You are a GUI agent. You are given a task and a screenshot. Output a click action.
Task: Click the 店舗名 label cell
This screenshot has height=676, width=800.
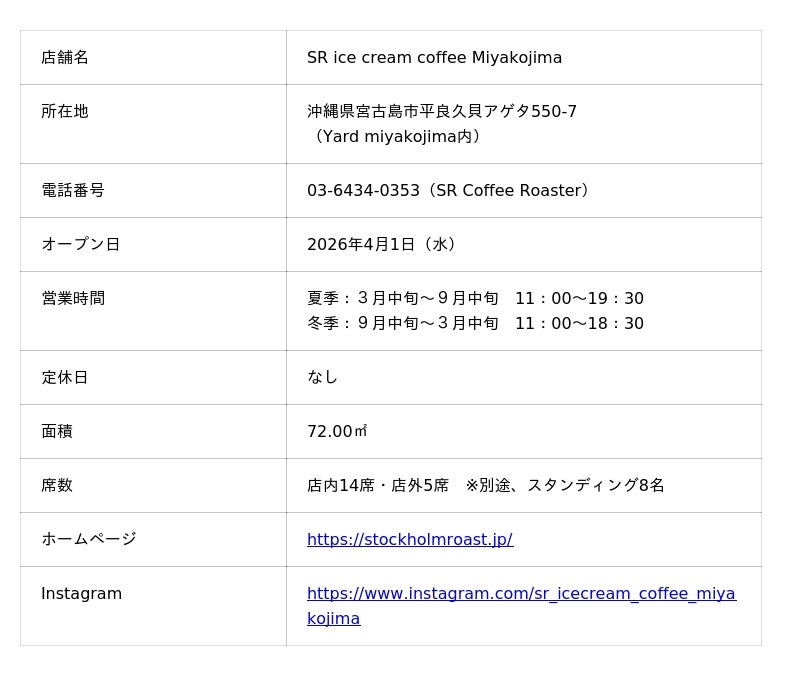click(65, 58)
